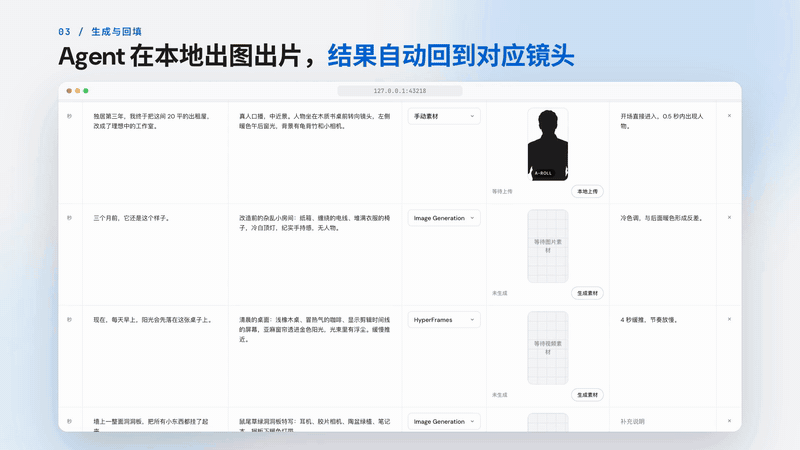Open Image Generation dropdown in 三个月前 row
Screen dimensions: 800x450
click(444, 218)
